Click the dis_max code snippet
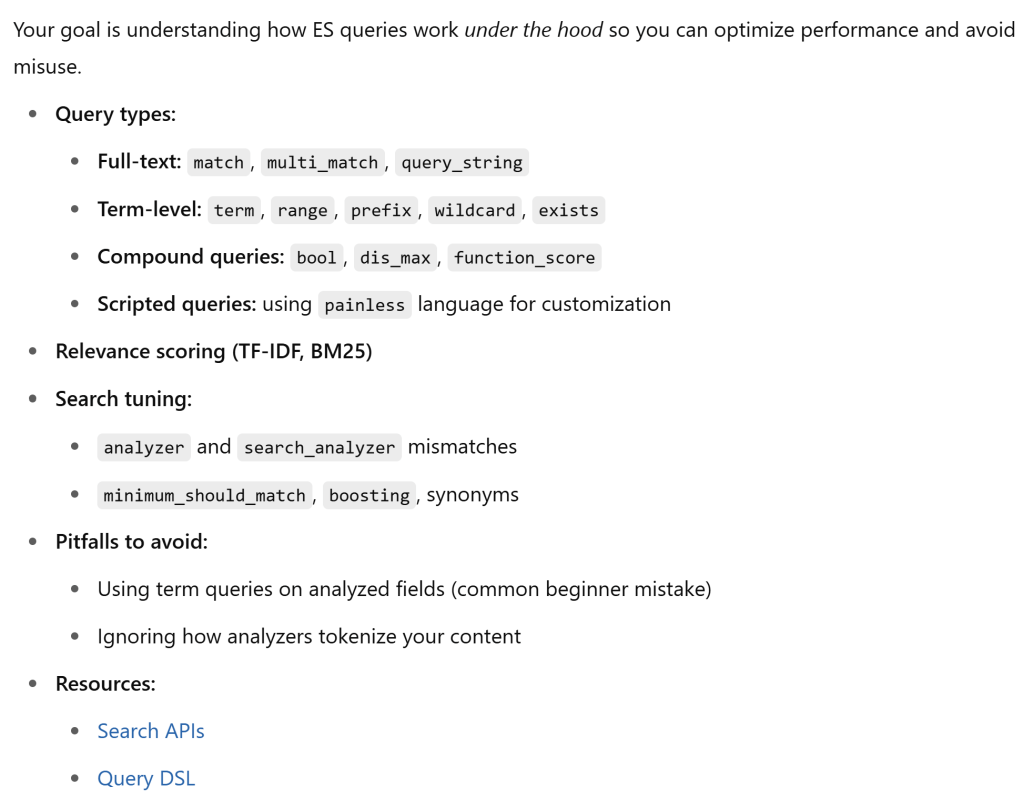Viewport: 1023px width, 797px height. pyautogui.click(x=395, y=258)
